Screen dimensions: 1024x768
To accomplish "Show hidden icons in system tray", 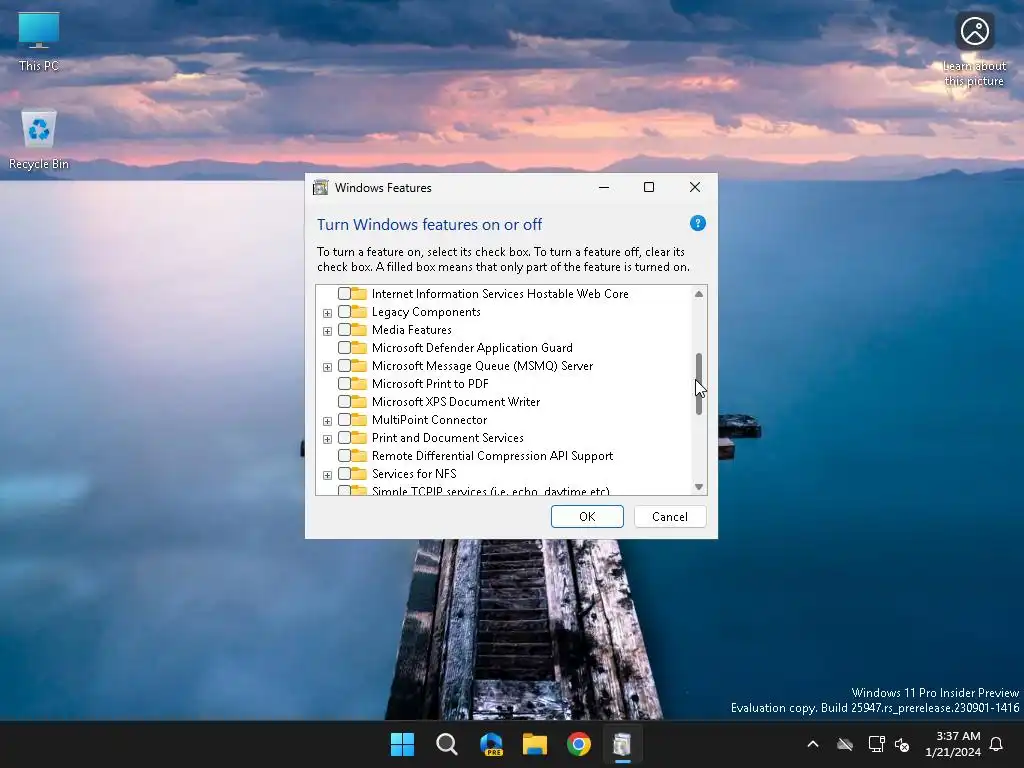I will (x=813, y=744).
